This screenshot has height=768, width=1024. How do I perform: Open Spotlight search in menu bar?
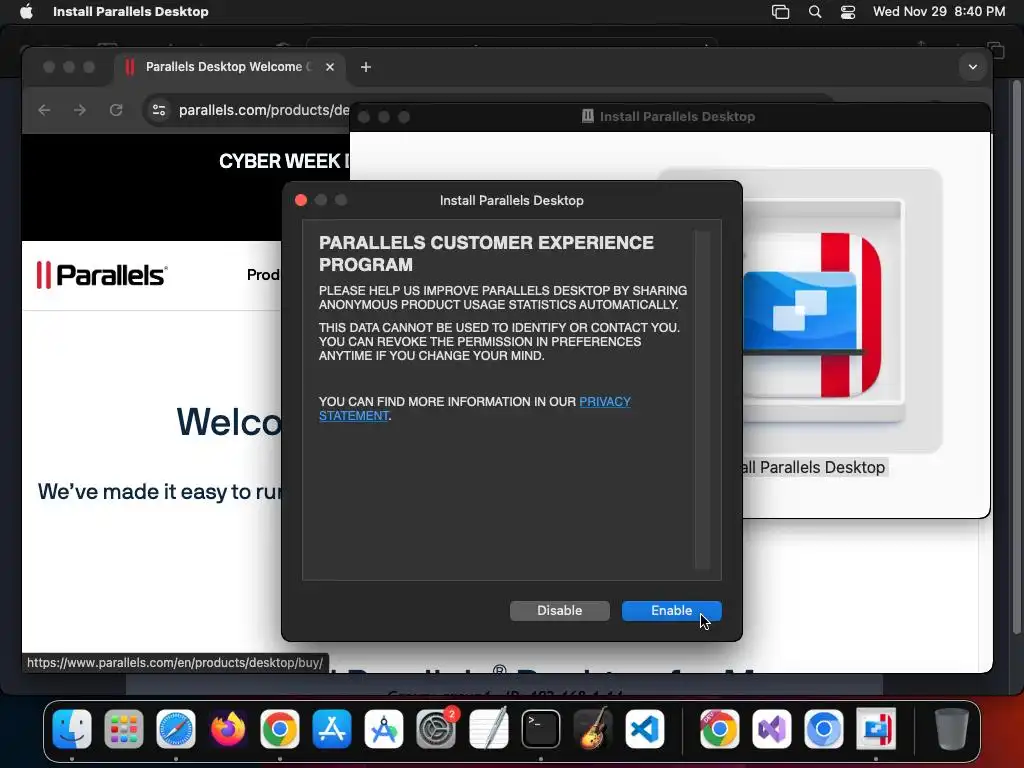point(814,11)
